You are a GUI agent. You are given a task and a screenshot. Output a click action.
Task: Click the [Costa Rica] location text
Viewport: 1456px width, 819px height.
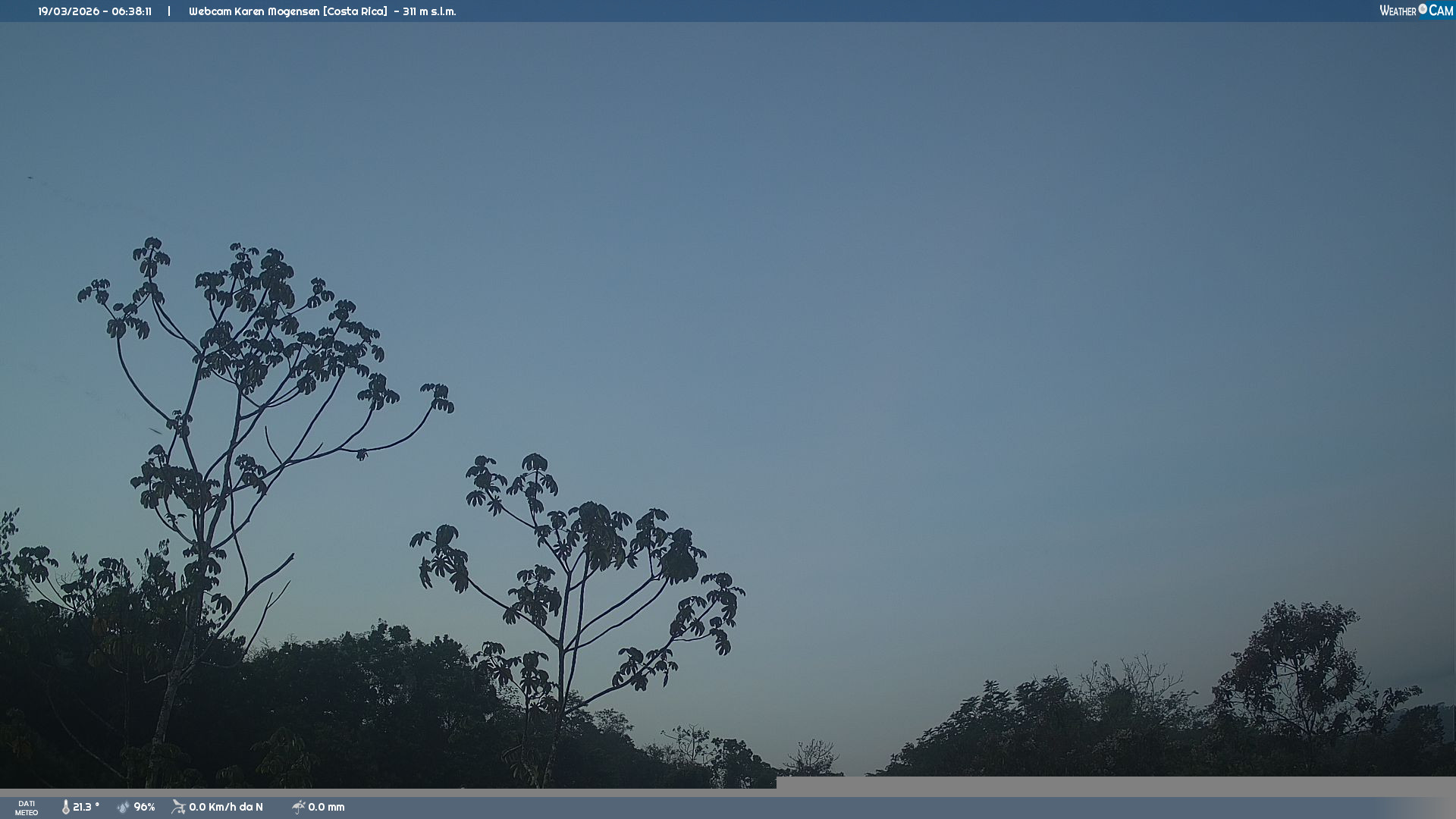tap(355, 11)
